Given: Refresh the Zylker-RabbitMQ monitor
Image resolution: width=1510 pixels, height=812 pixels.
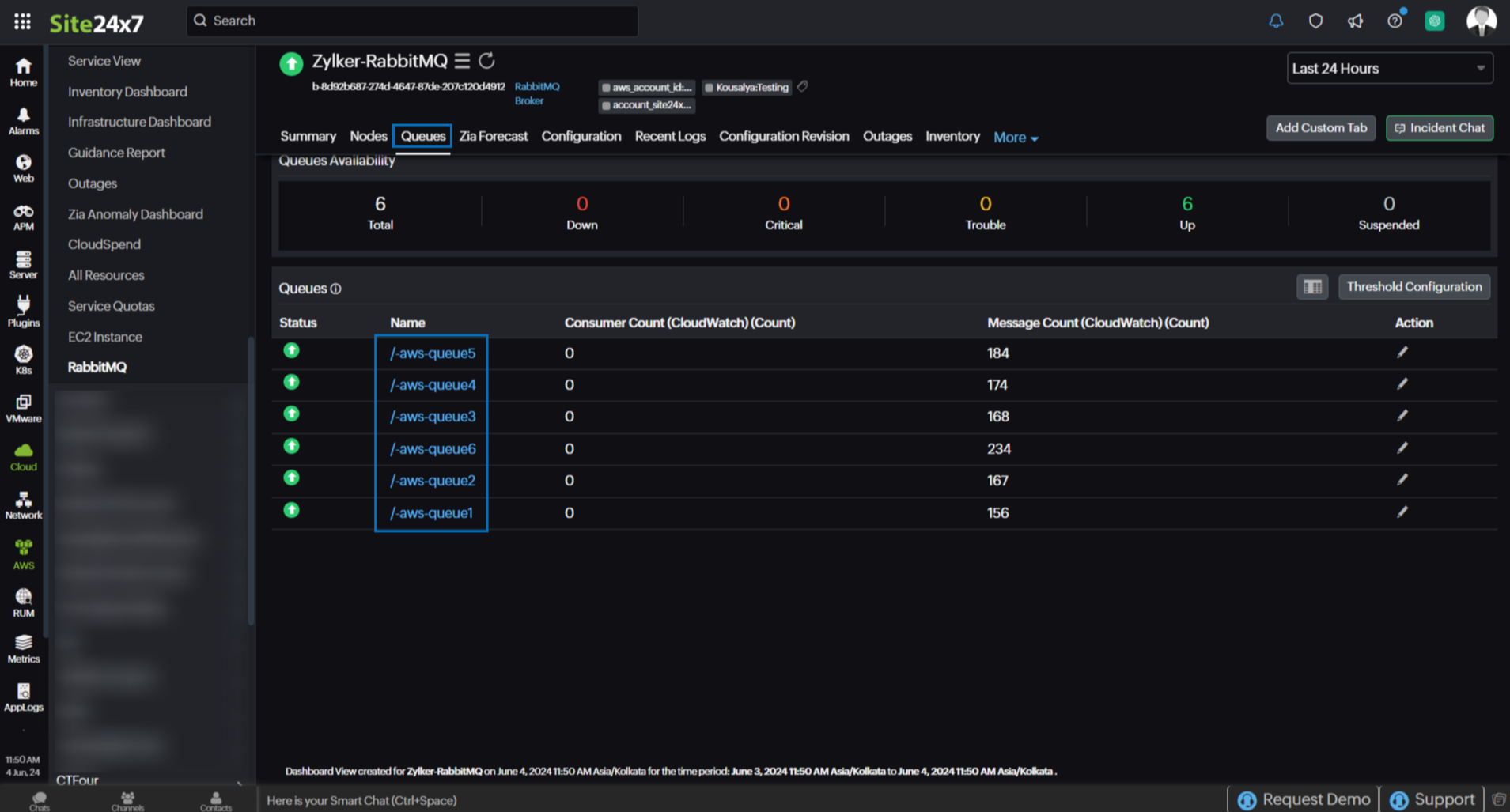Looking at the screenshot, I should 487,61.
